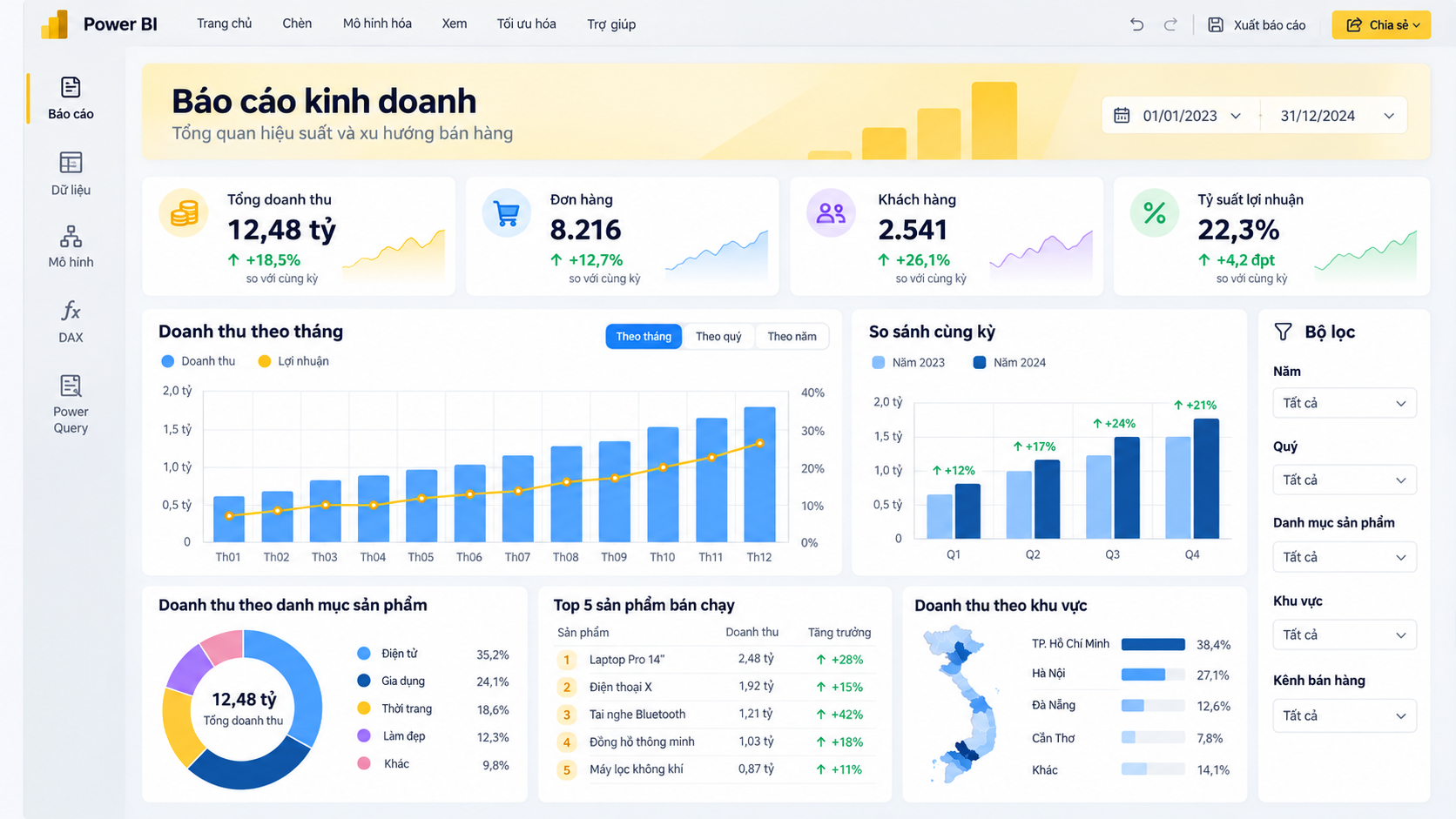Open the Tối ưu hóa menu
This screenshot has width=1456, height=819.
526,23
